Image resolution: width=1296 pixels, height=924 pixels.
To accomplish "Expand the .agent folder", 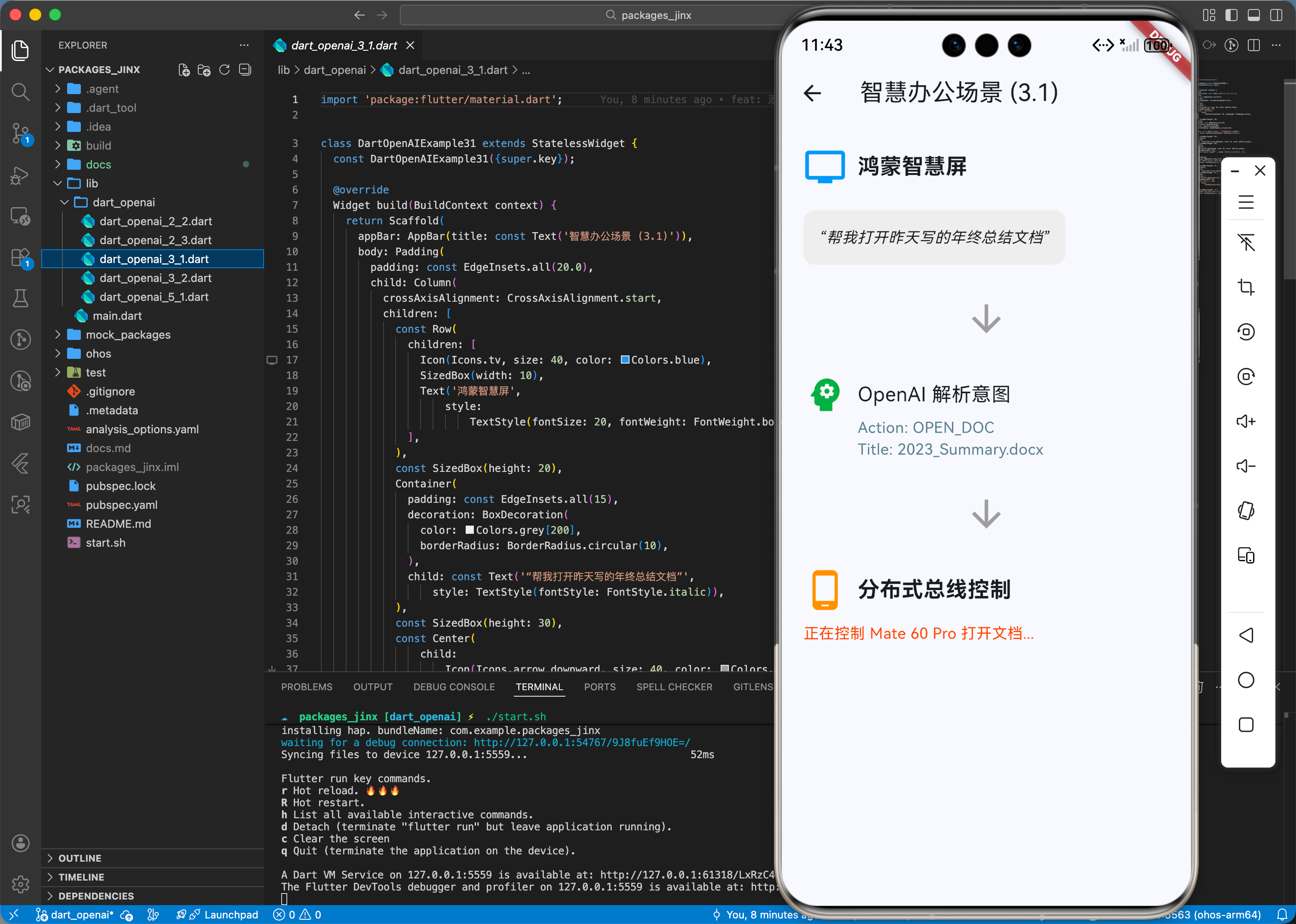I will click(153, 89).
